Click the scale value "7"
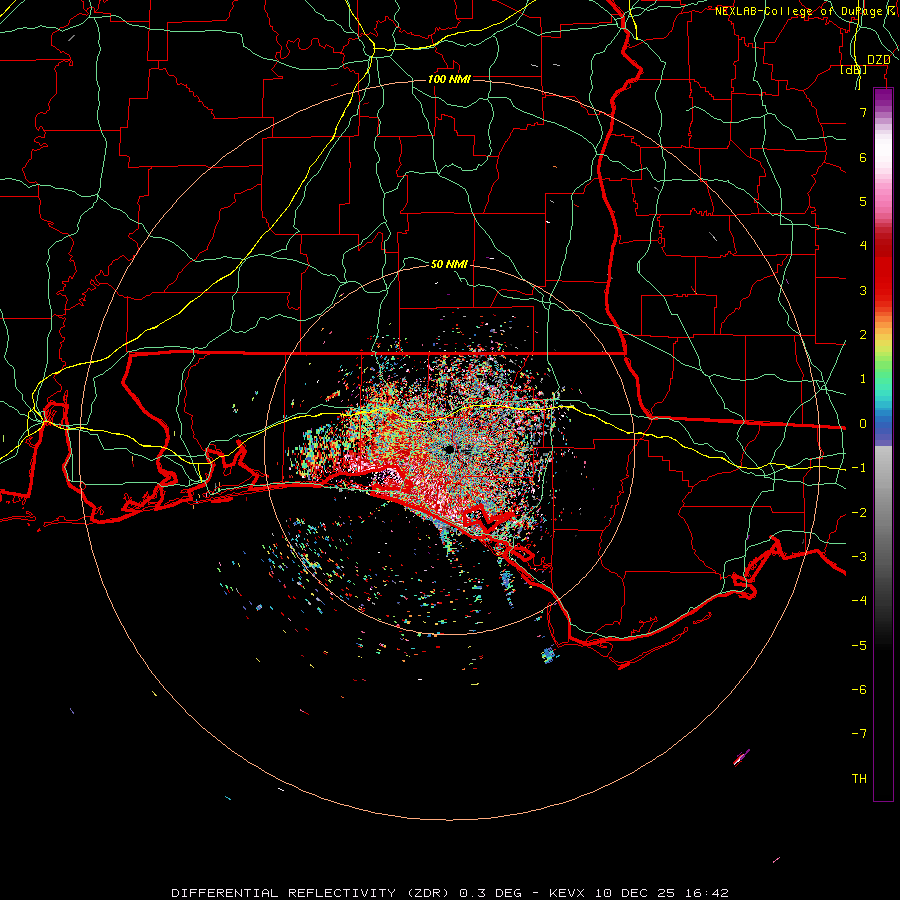 pyautogui.click(x=863, y=112)
